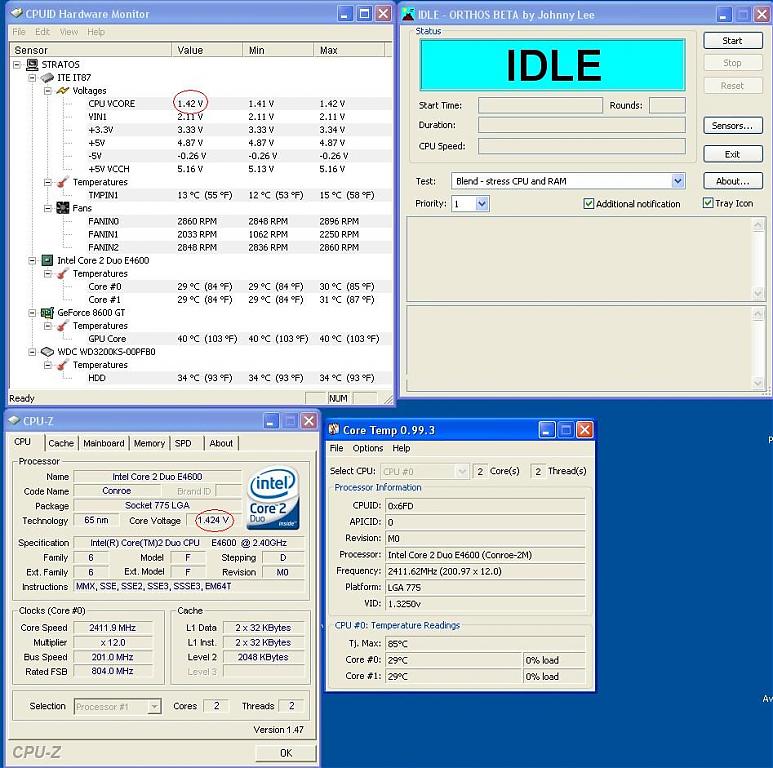Click the OK button in CPU-Z
The width and height of the screenshot is (773, 768).
coord(286,753)
